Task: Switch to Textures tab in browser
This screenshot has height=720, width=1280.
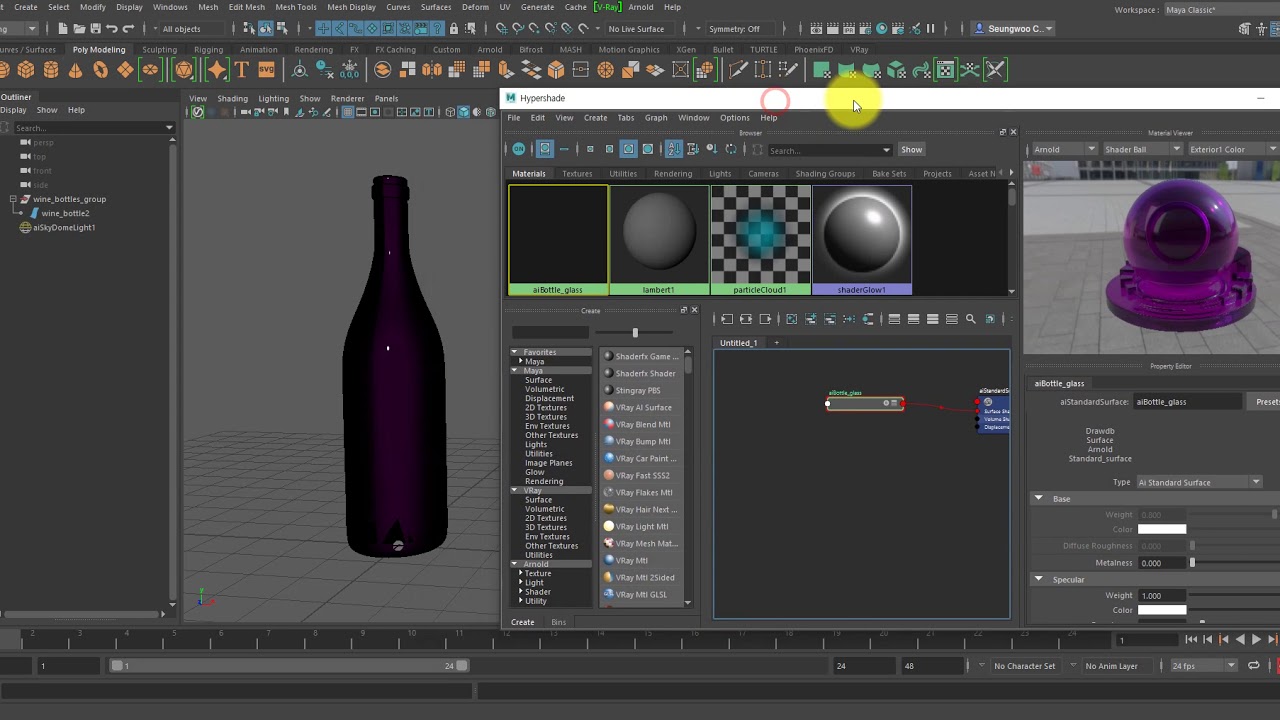Action: pos(577,174)
